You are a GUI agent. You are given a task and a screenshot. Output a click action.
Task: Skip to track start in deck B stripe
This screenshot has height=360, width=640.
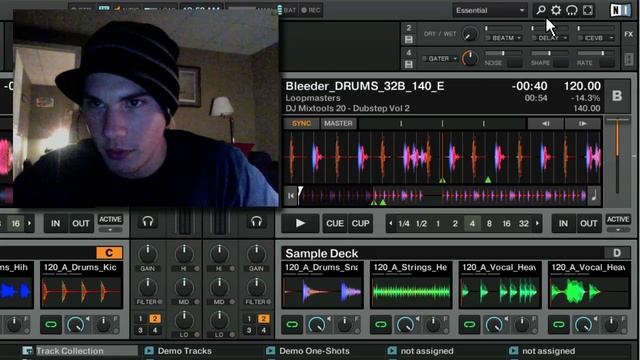[x=291, y=196]
